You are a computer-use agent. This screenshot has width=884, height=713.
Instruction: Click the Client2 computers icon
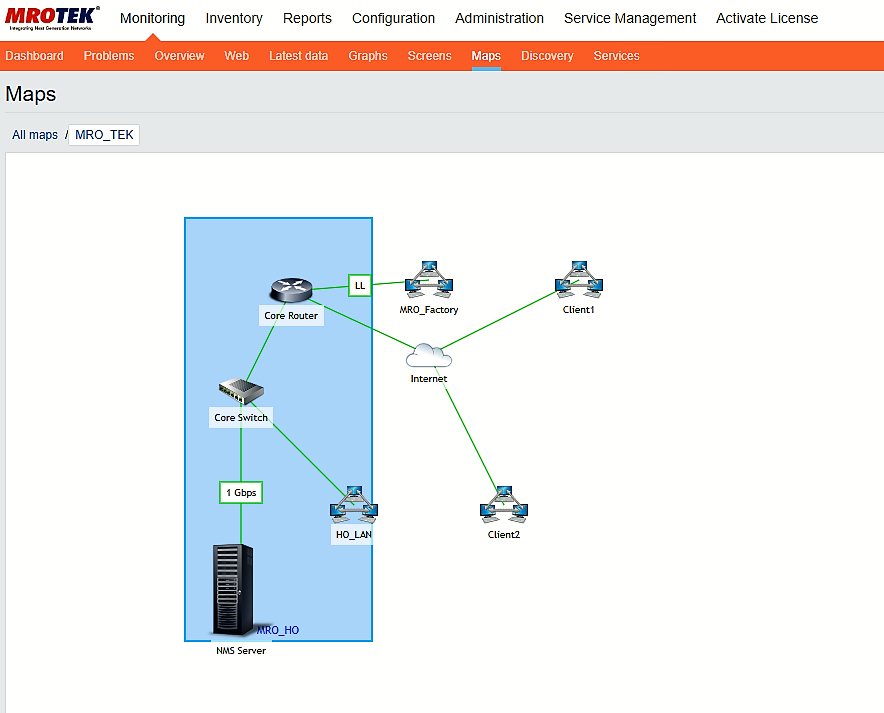[503, 506]
